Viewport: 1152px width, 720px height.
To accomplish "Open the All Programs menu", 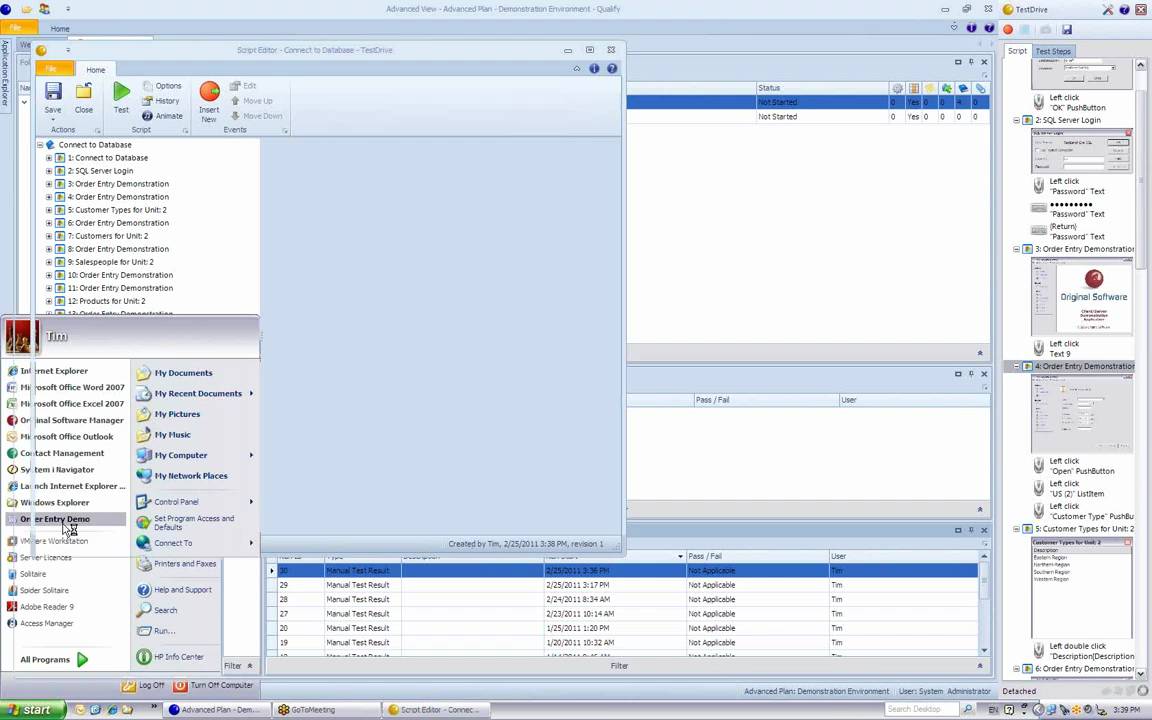I will pos(45,659).
